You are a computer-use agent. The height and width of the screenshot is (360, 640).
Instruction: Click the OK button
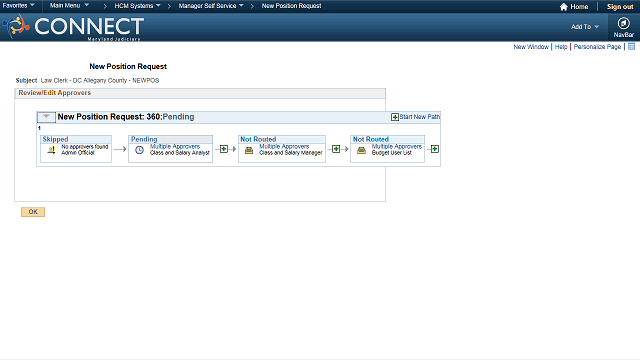[x=33, y=212]
